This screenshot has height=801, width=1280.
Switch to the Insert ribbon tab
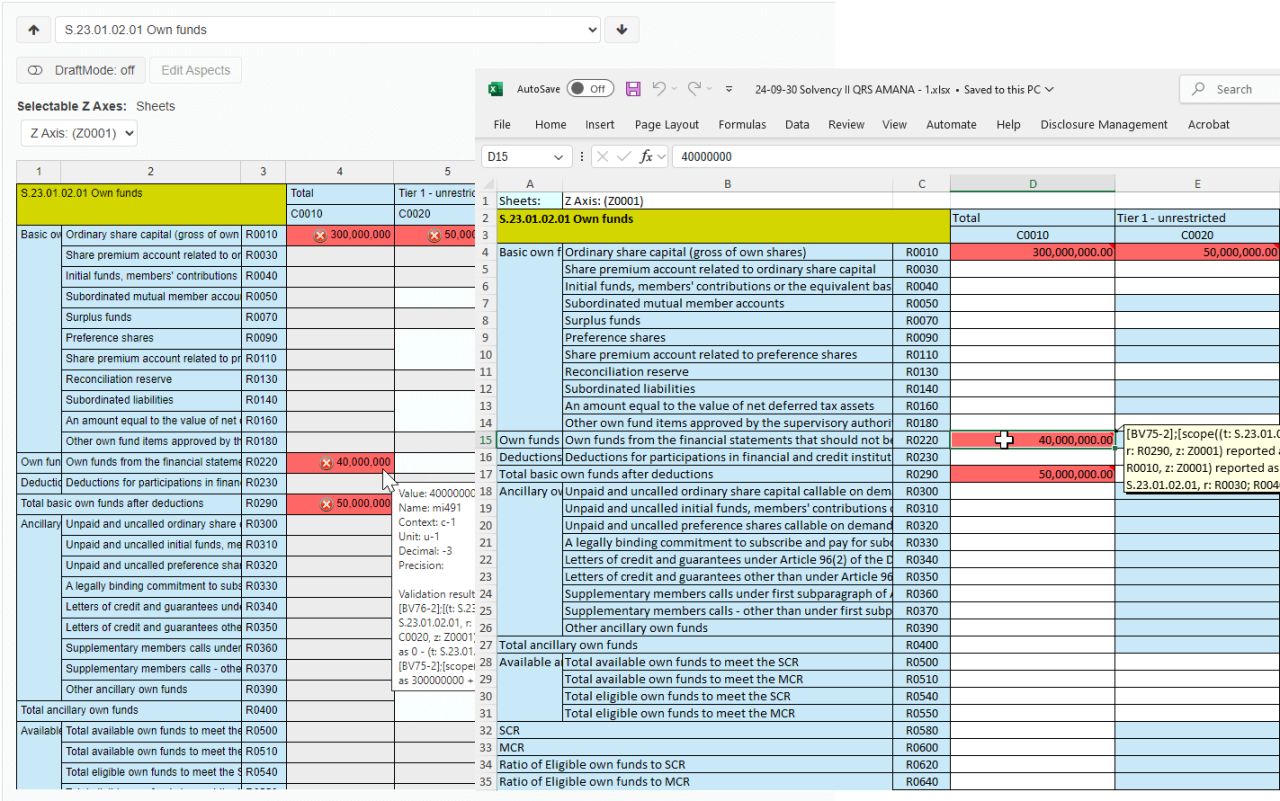click(x=600, y=125)
